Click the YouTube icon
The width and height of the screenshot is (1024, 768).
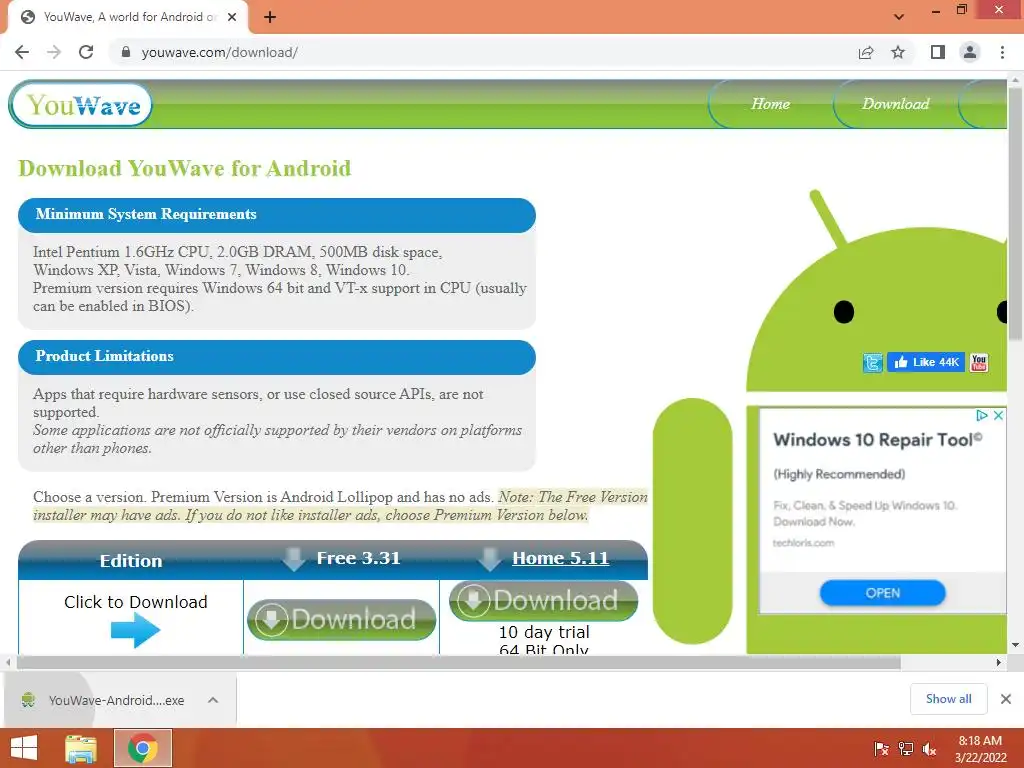978,362
